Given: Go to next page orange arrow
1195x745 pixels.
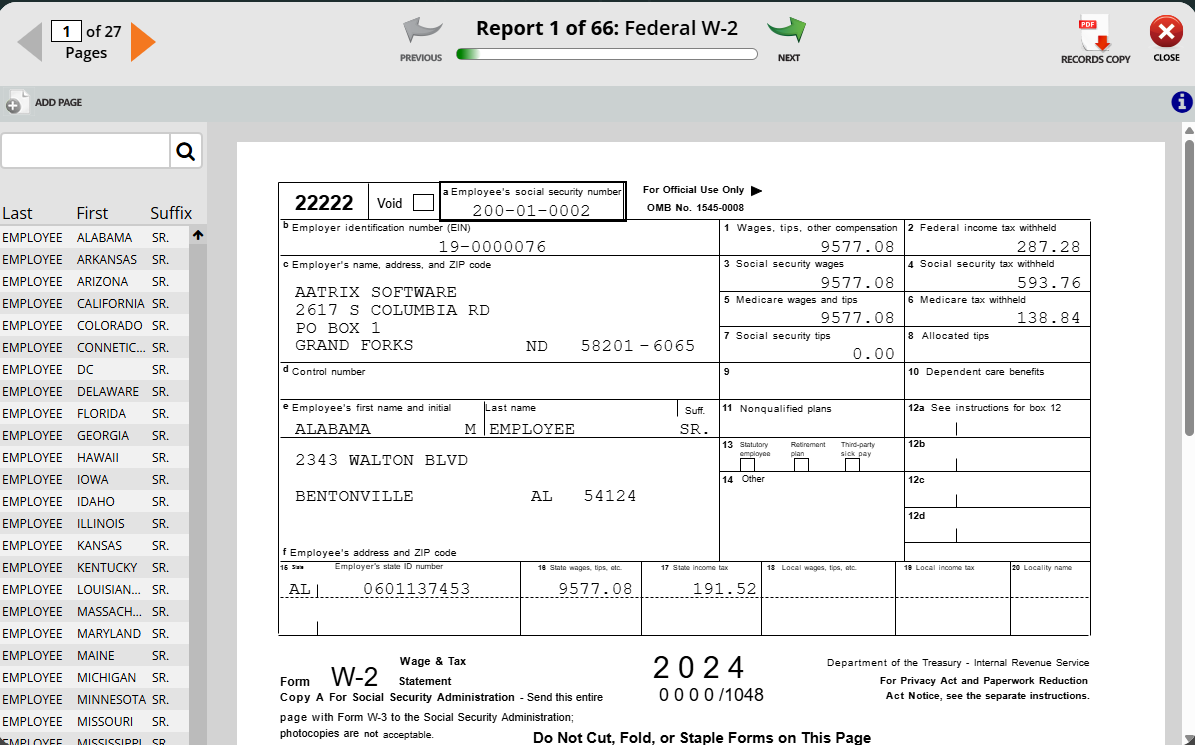Looking at the screenshot, I should pos(143,41).
